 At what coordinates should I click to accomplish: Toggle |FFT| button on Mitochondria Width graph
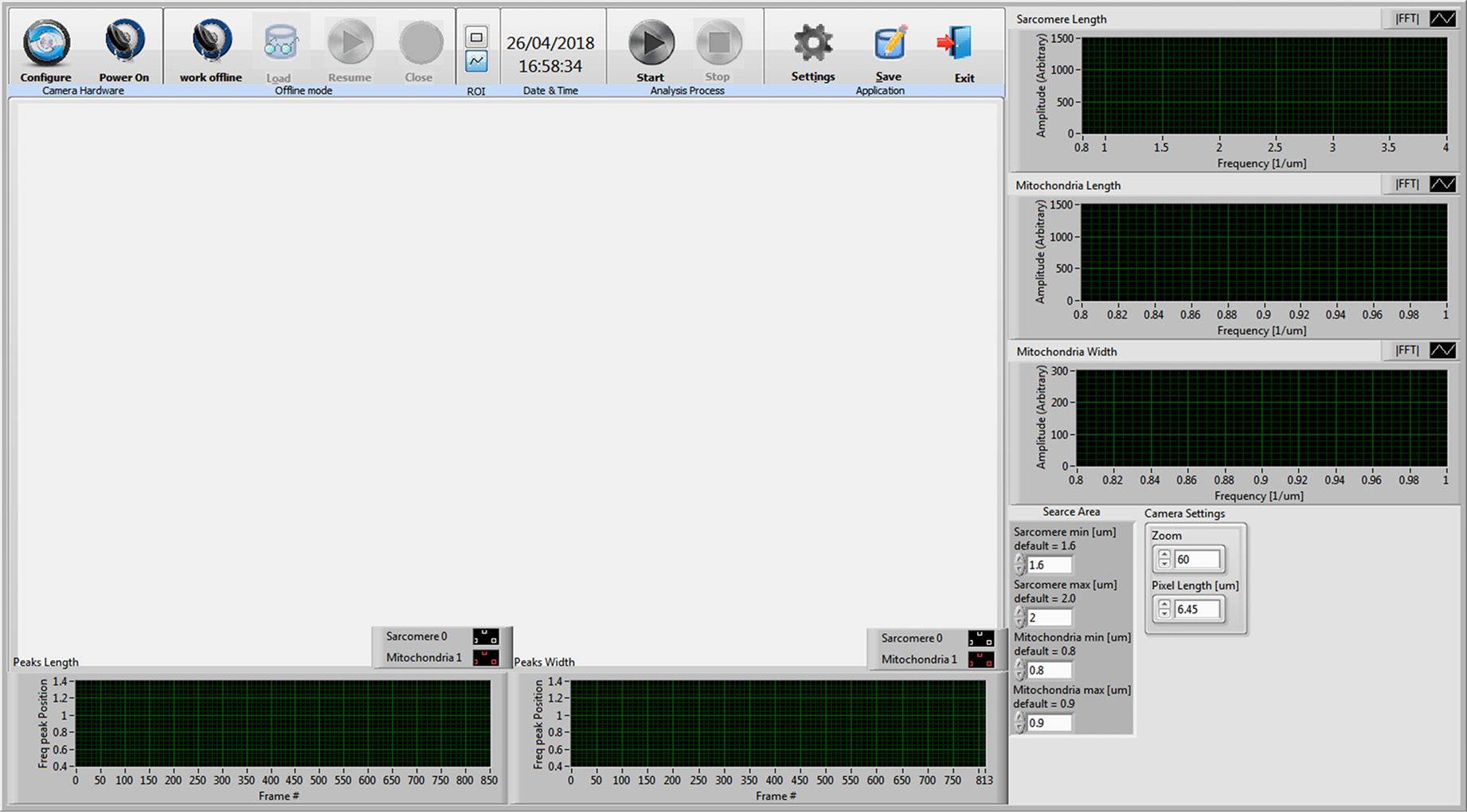pyautogui.click(x=1406, y=350)
